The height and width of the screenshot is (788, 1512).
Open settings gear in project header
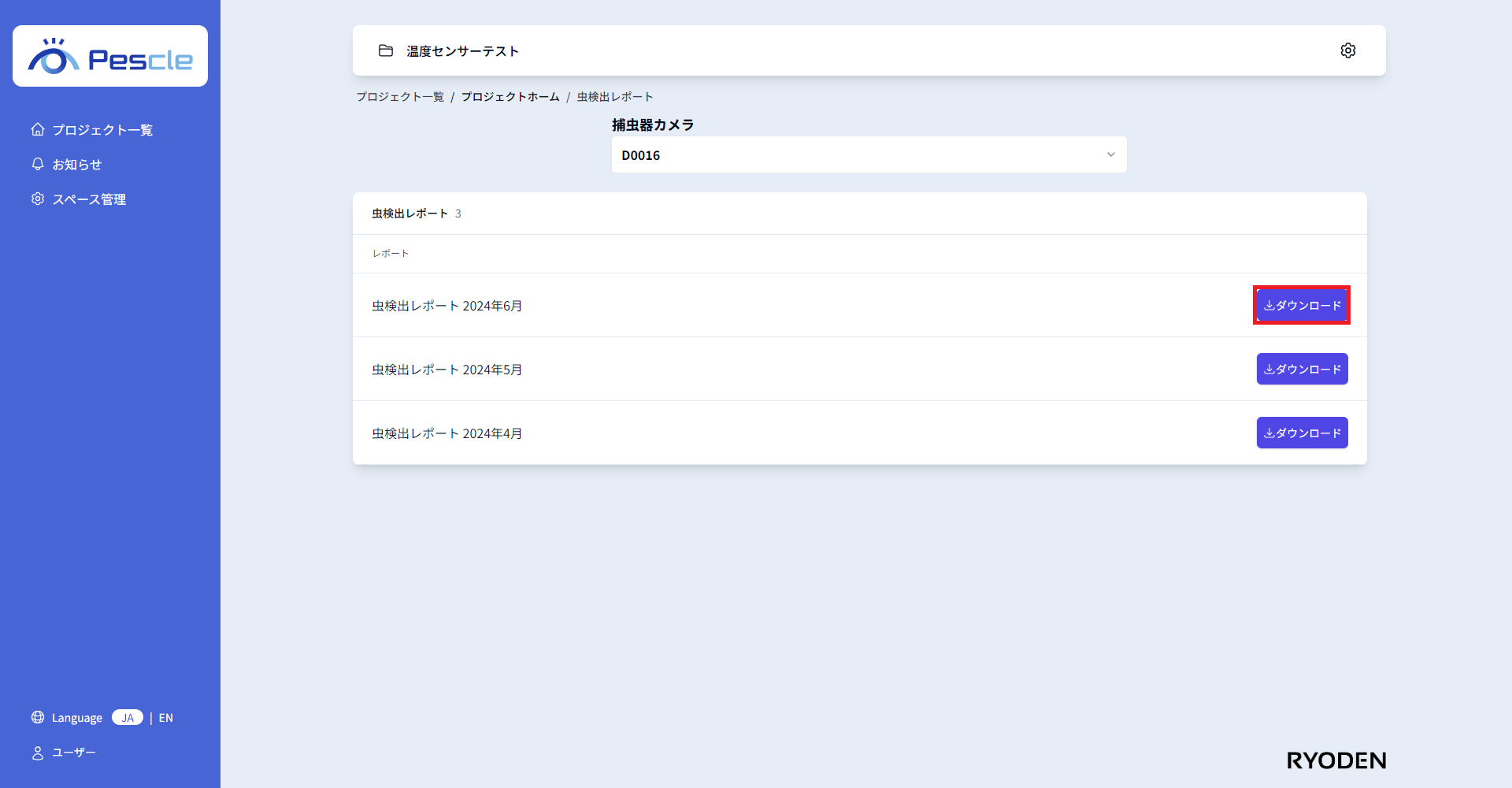(x=1347, y=50)
